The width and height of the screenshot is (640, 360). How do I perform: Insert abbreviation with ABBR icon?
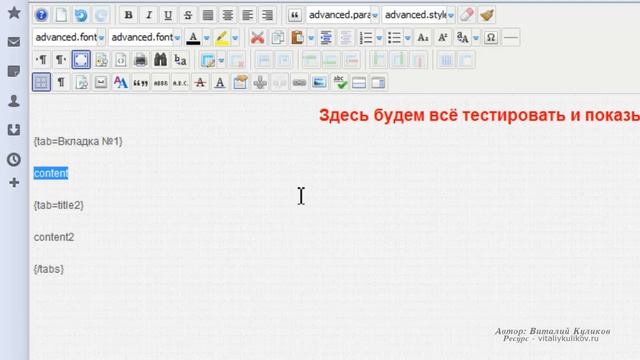(160, 82)
